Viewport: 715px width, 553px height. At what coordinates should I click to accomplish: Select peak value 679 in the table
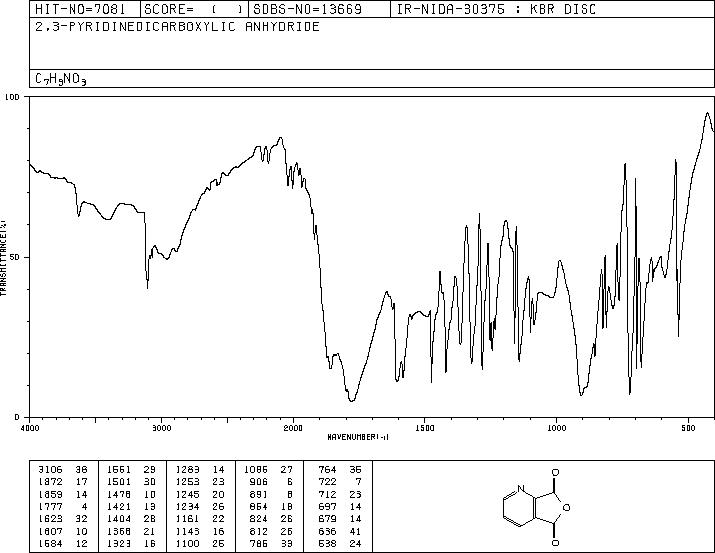click(327, 519)
